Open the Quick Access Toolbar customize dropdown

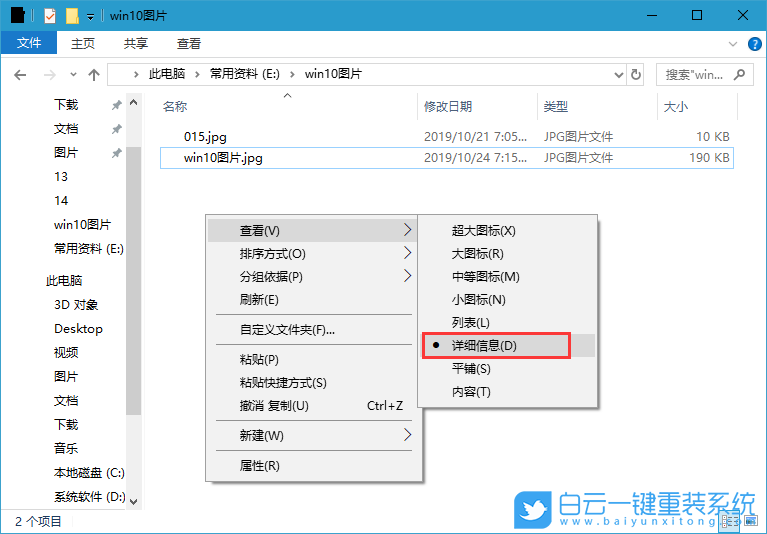90,17
